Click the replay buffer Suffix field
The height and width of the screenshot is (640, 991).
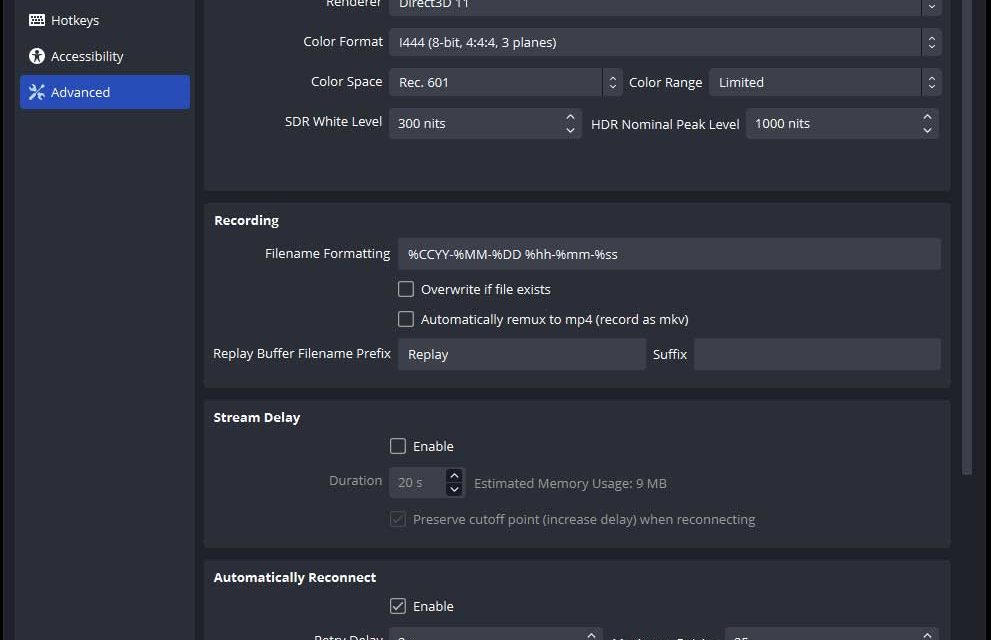point(816,354)
